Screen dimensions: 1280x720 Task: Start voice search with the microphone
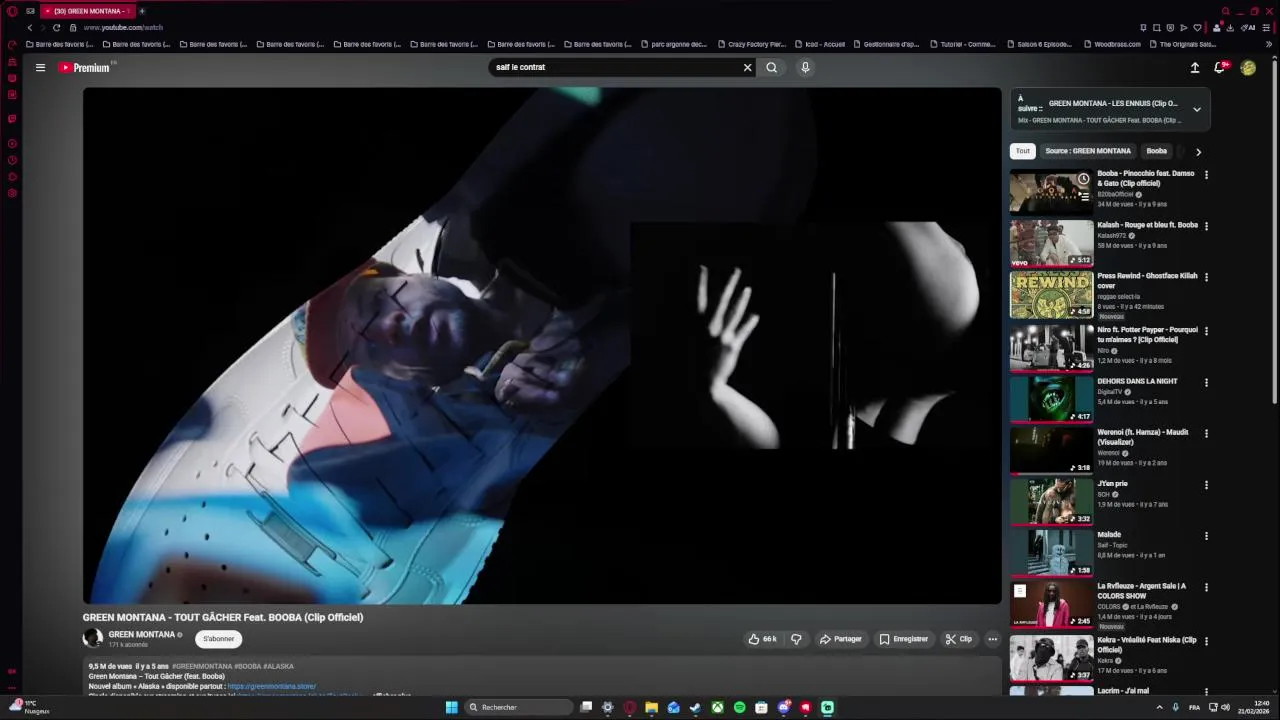click(805, 68)
